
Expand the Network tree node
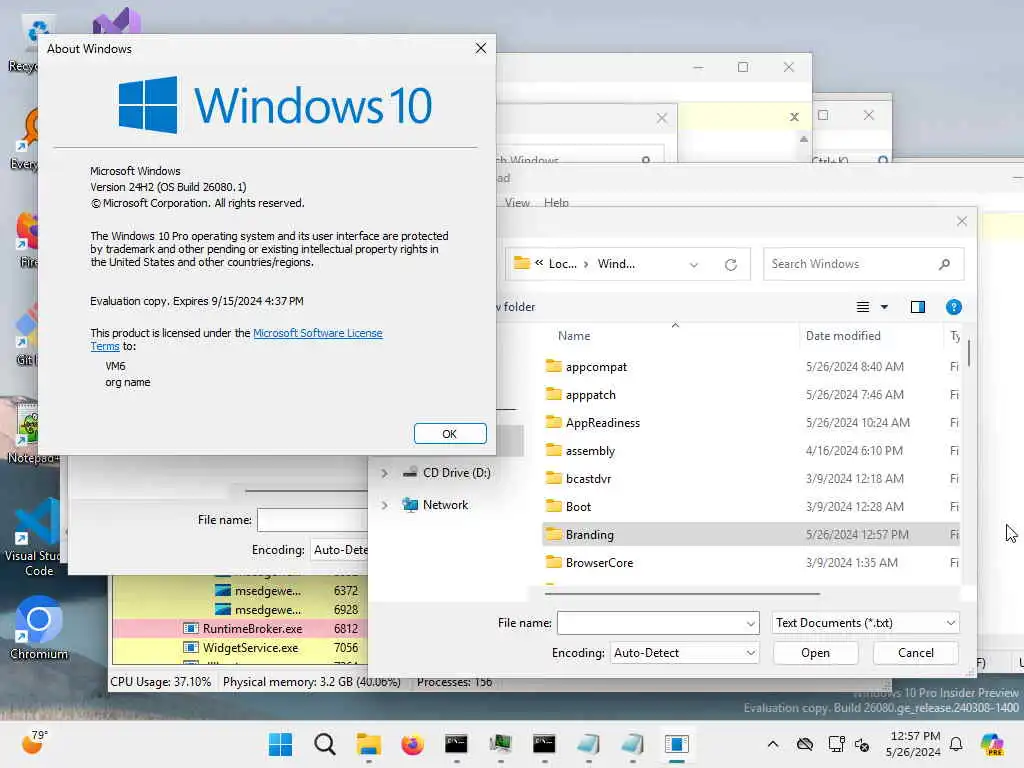pos(384,505)
